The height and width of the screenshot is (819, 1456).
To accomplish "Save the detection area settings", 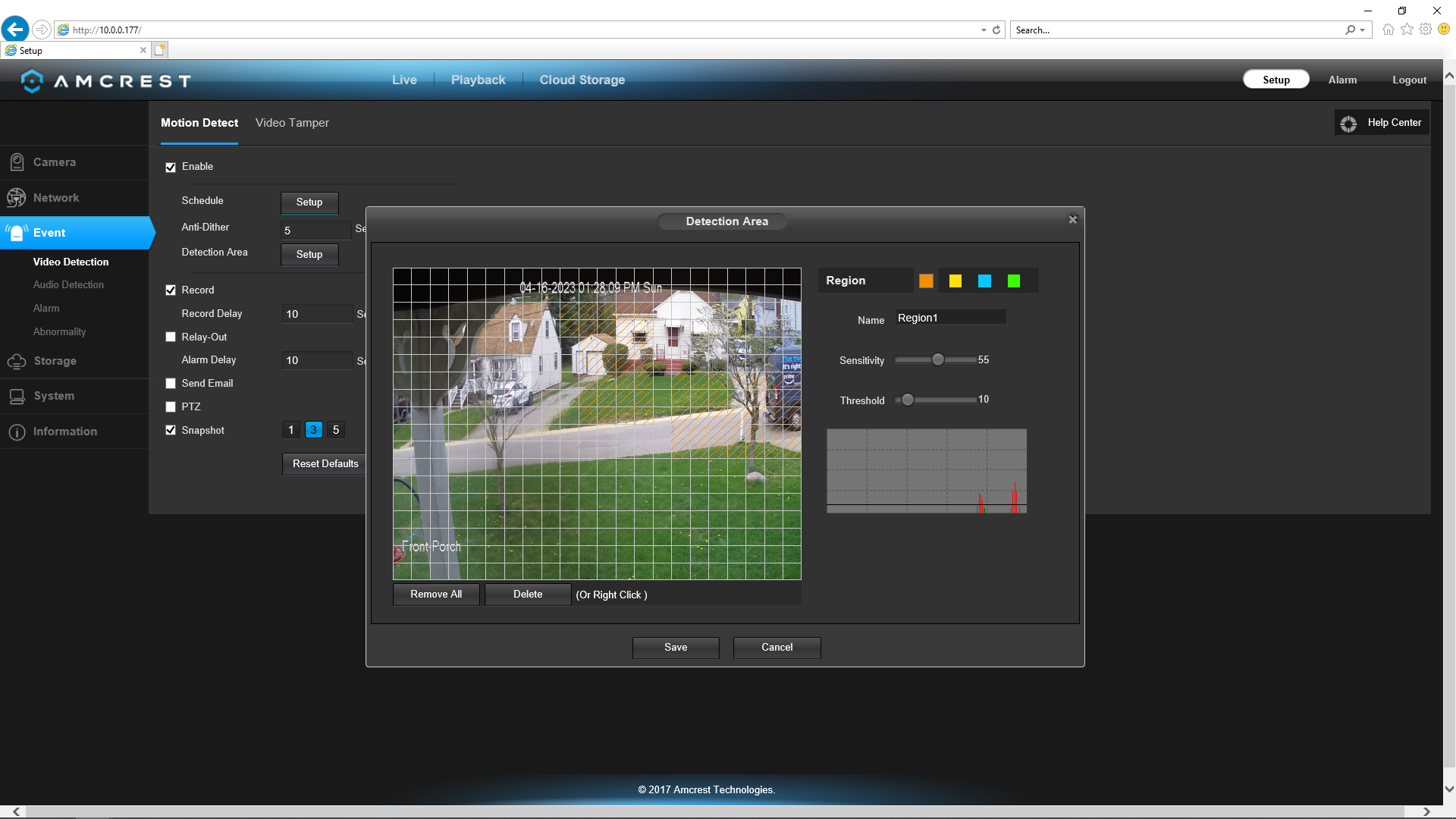I will [x=676, y=648].
